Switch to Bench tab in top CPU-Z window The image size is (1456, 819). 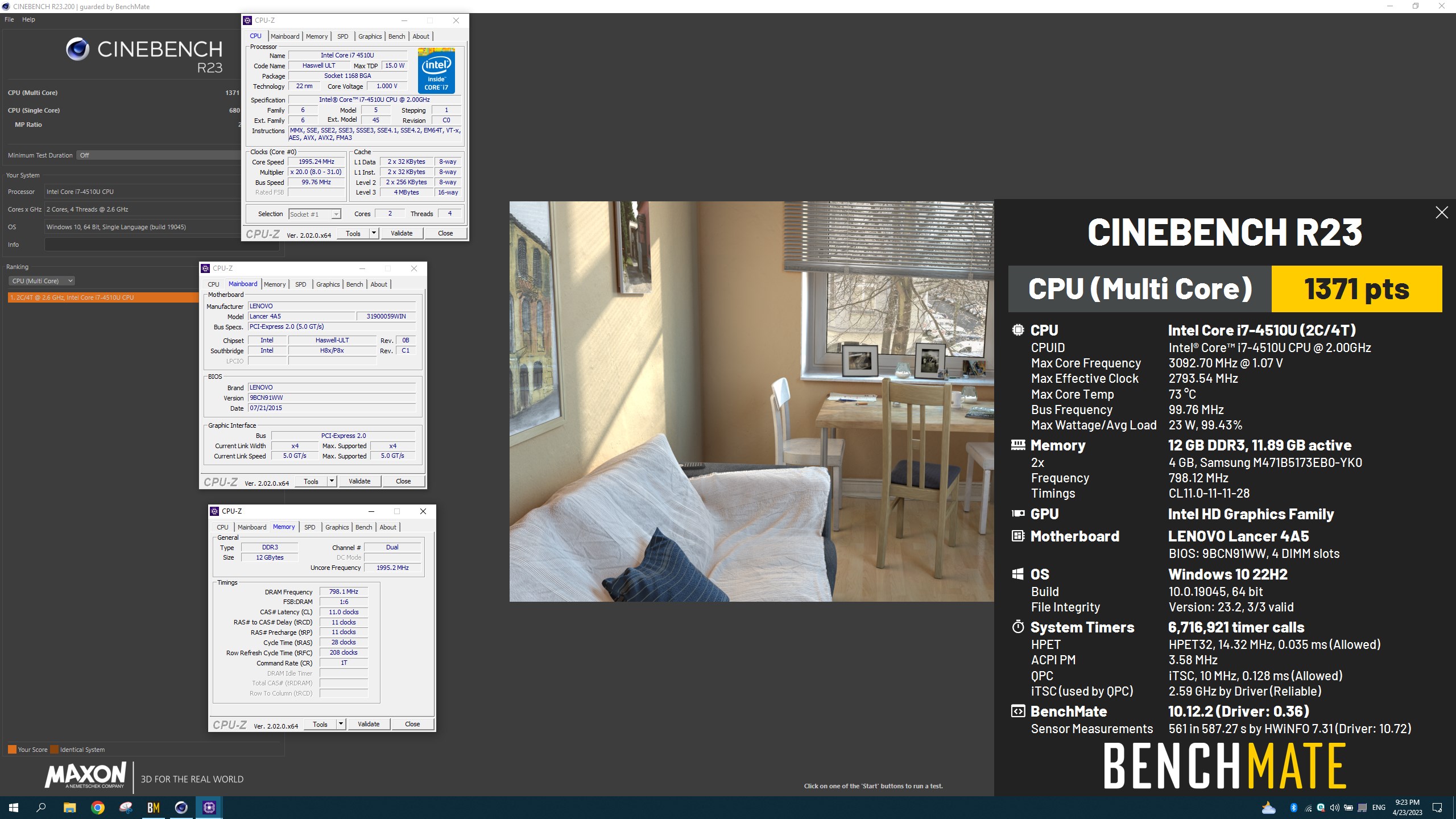tap(396, 36)
